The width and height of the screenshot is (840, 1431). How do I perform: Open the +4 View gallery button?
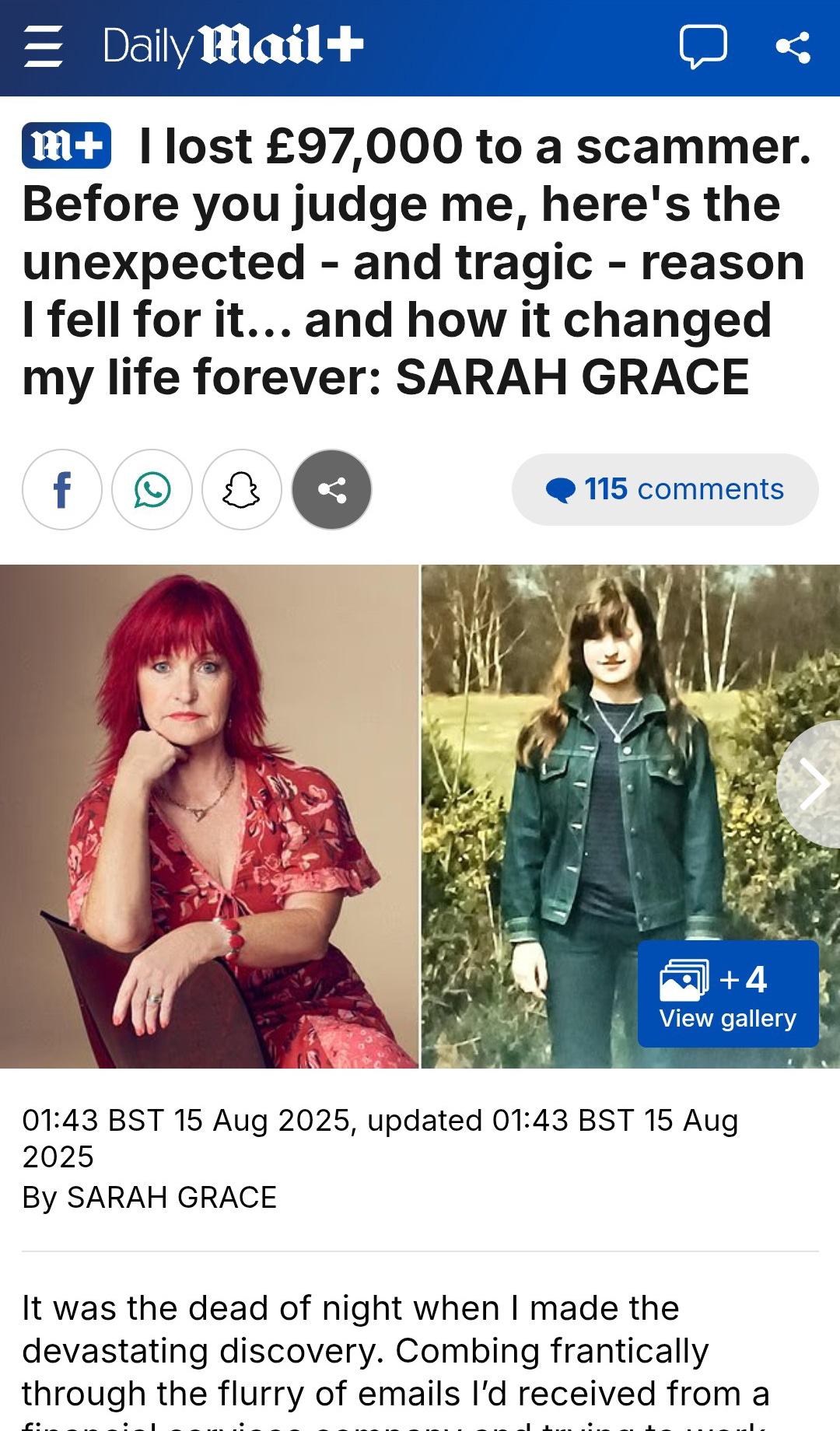tap(728, 994)
